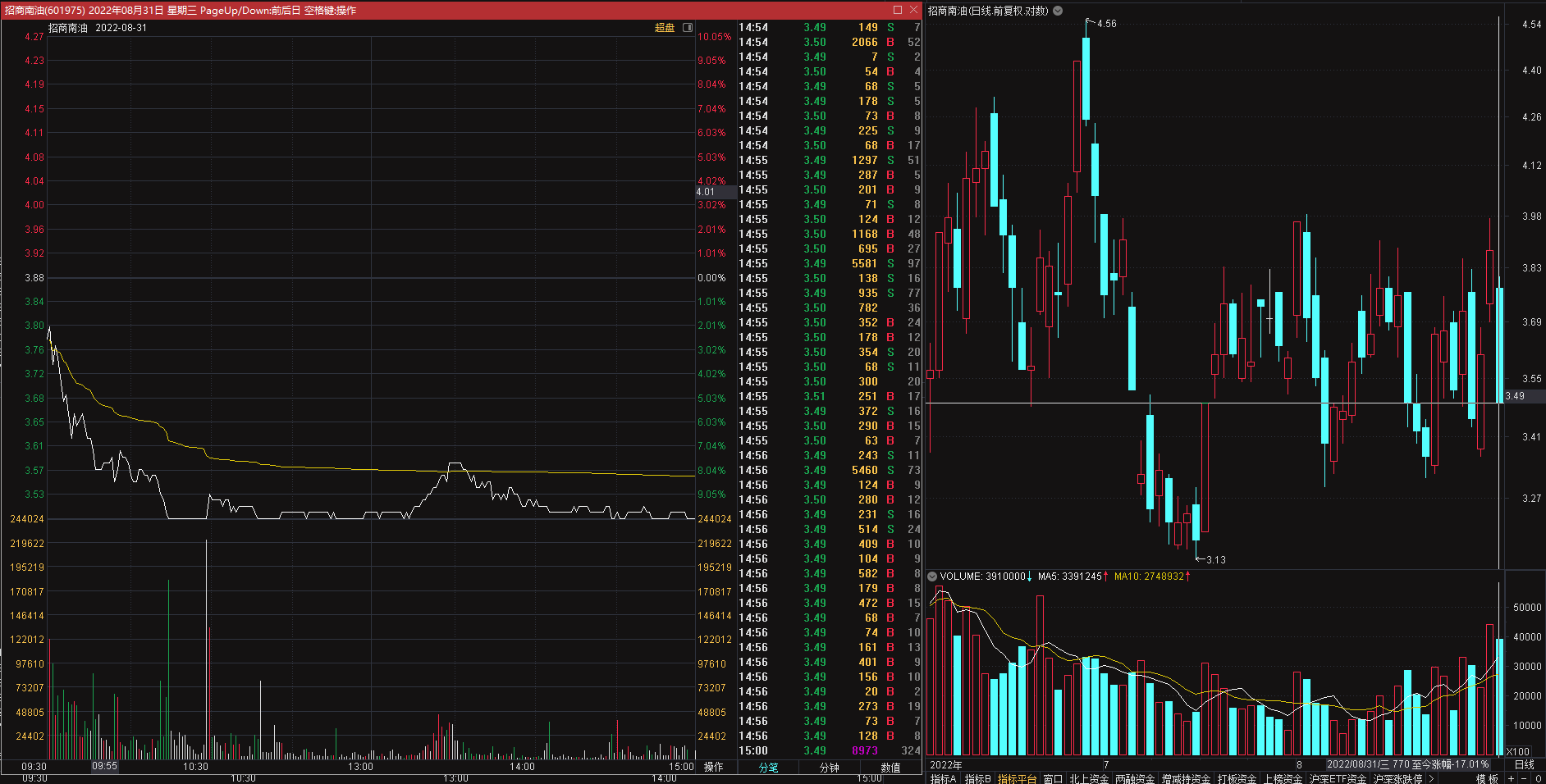The width and height of the screenshot is (1546, 784).
Task: Show the 沪深涨跌停 indicator
Action: pos(1398,778)
